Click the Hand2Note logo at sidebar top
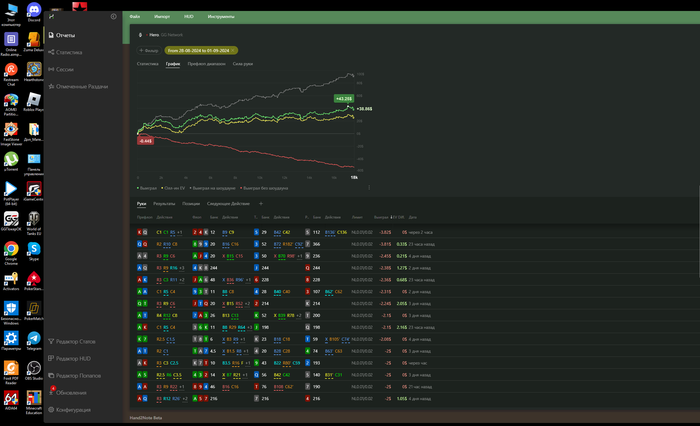The image size is (700, 426). coord(51,17)
